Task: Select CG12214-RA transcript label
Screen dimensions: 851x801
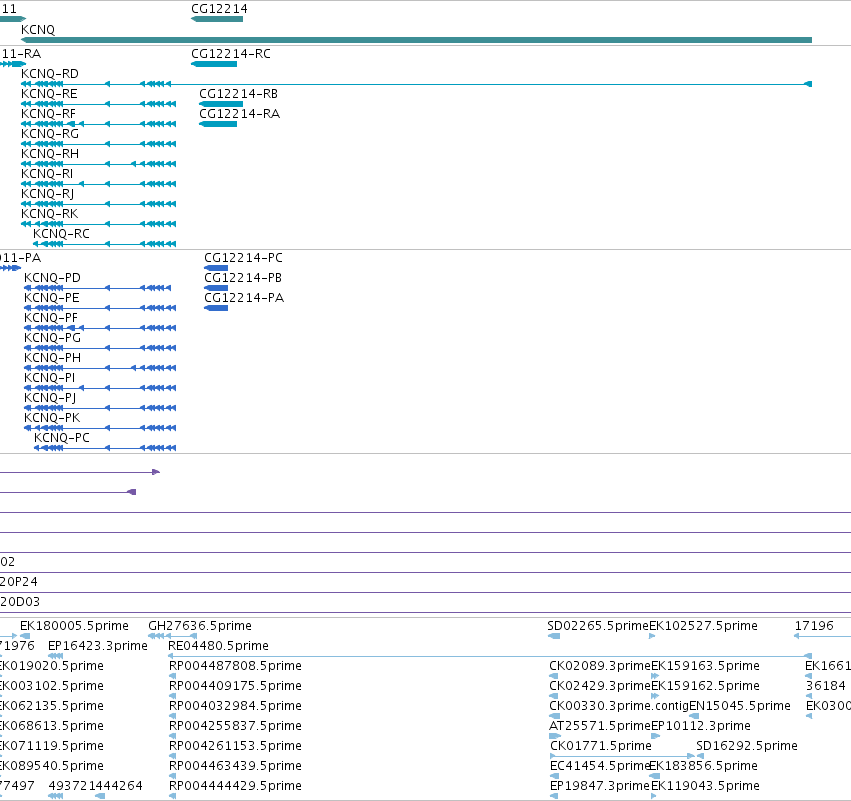Action: pyautogui.click(x=240, y=114)
